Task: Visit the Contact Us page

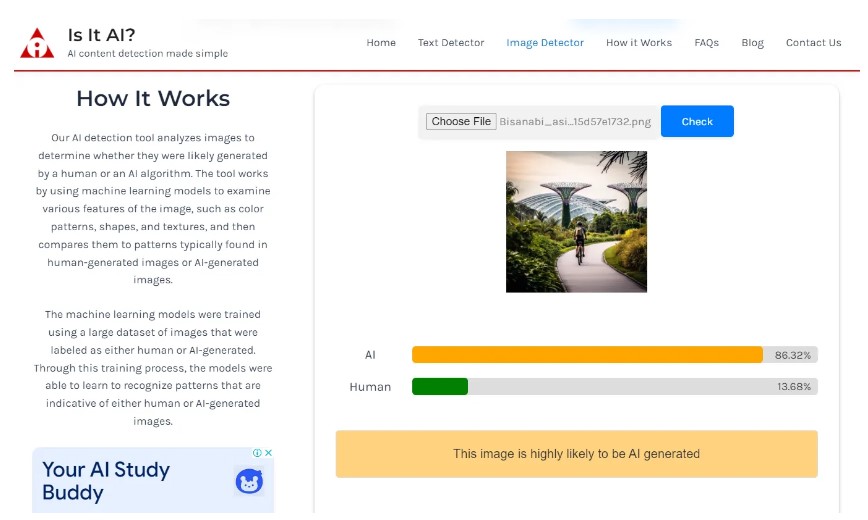Action: [x=813, y=43]
